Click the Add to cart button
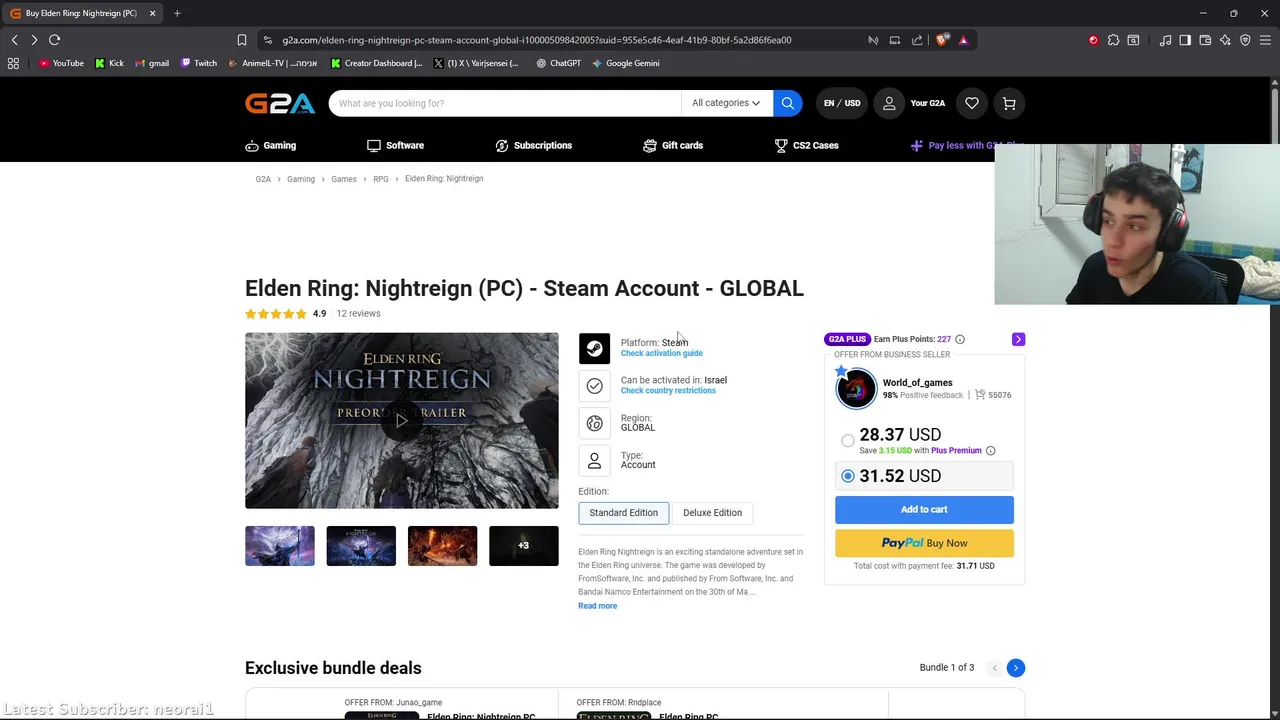 click(924, 509)
